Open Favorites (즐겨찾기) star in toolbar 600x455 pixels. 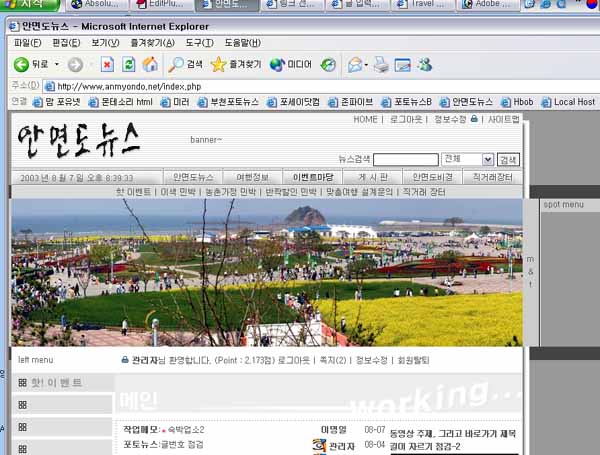click(236, 64)
